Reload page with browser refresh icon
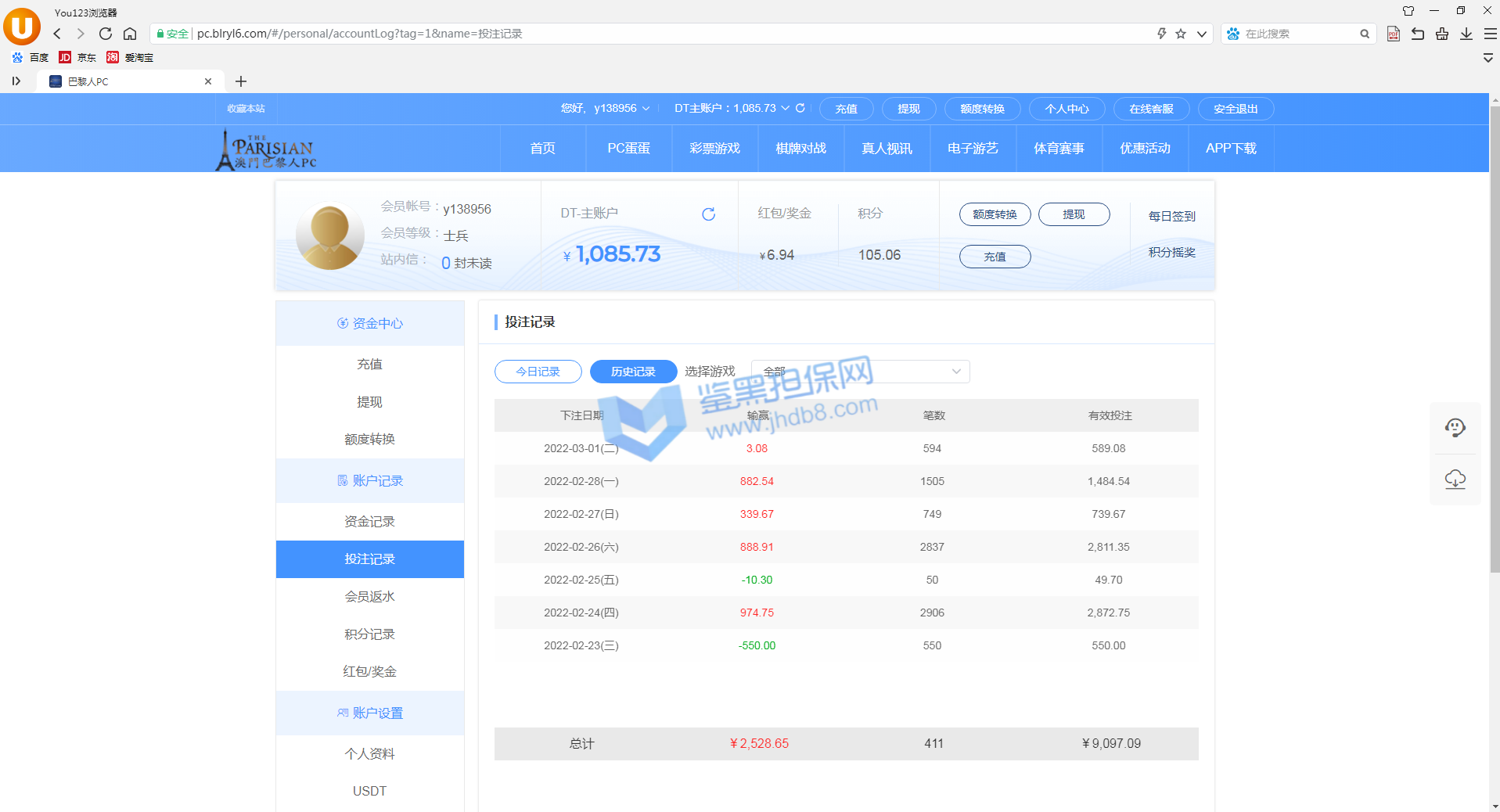 pos(106,34)
